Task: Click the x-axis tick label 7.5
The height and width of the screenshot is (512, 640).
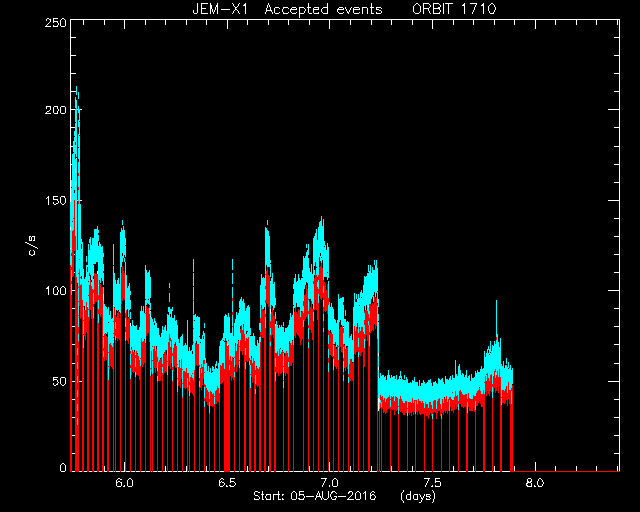Action: click(x=432, y=483)
